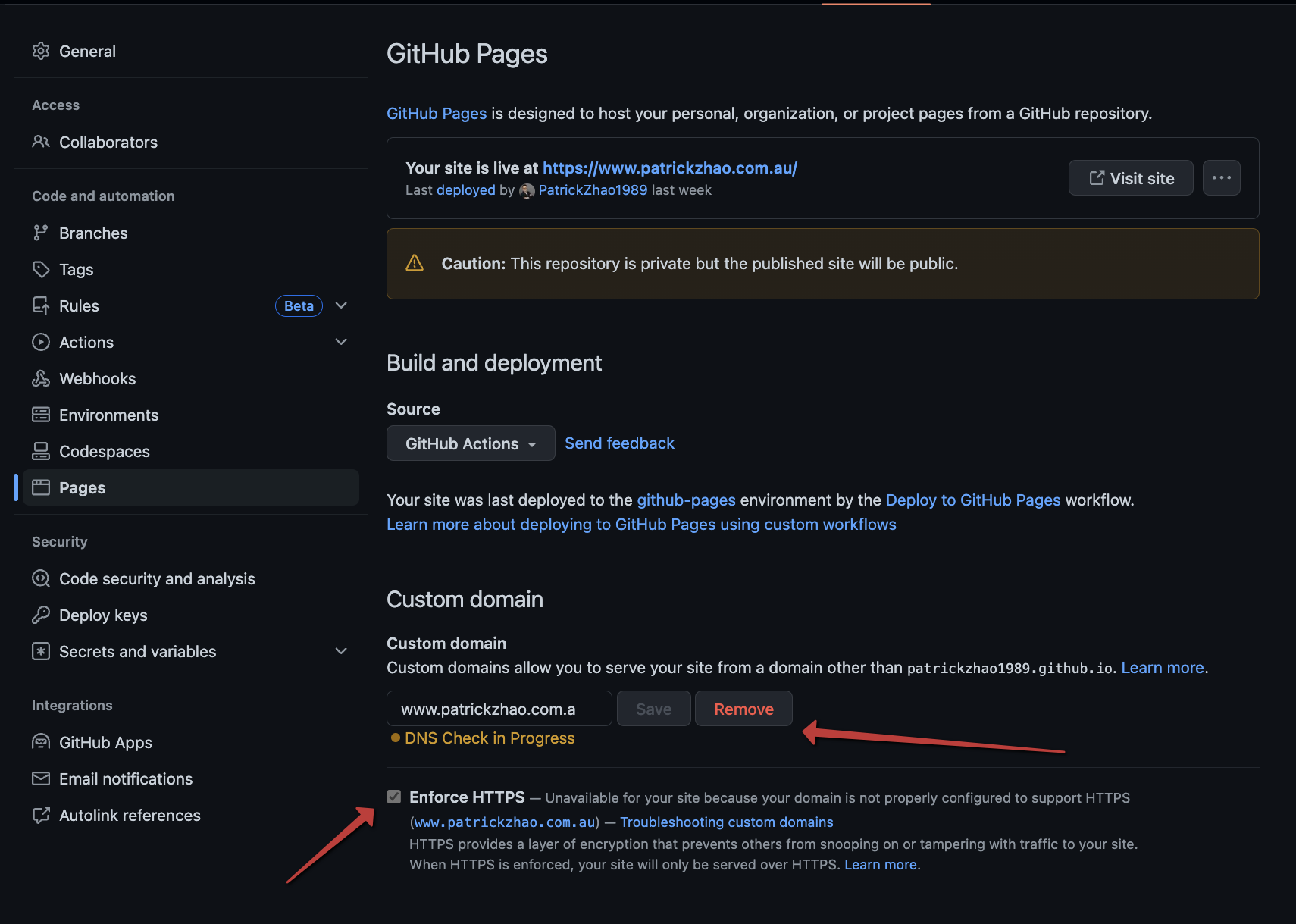The height and width of the screenshot is (924, 1296).
Task: Click the Pages browser icon
Action: click(x=41, y=487)
